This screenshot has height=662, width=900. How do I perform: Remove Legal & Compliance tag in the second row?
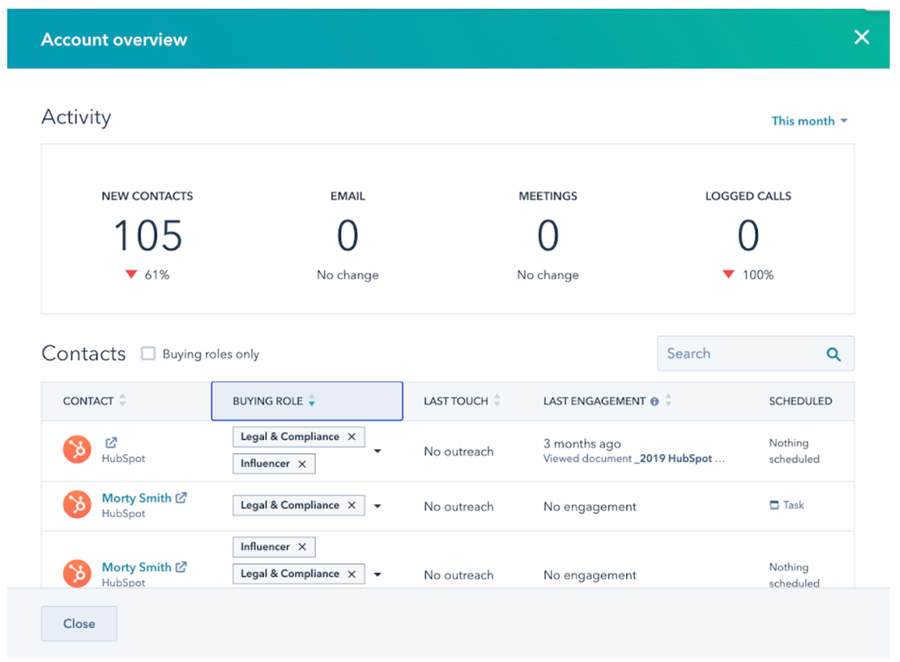(x=351, y=506)
